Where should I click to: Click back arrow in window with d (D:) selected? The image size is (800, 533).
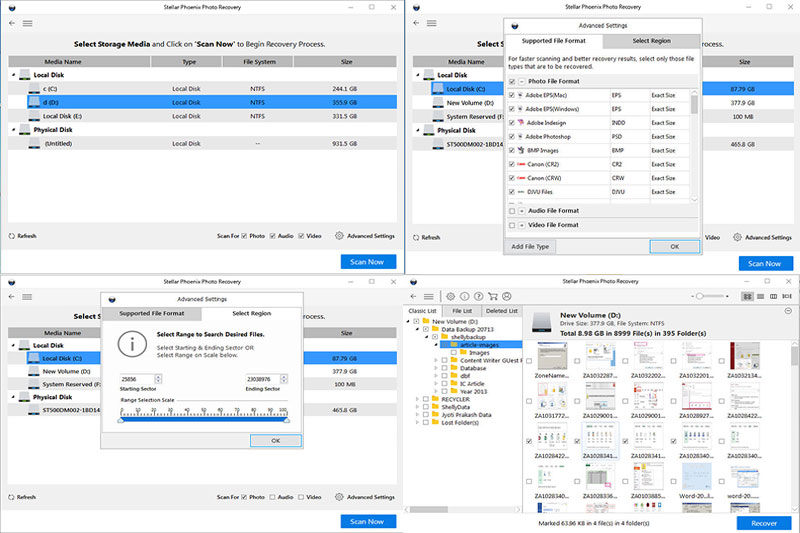click(12, 23)
